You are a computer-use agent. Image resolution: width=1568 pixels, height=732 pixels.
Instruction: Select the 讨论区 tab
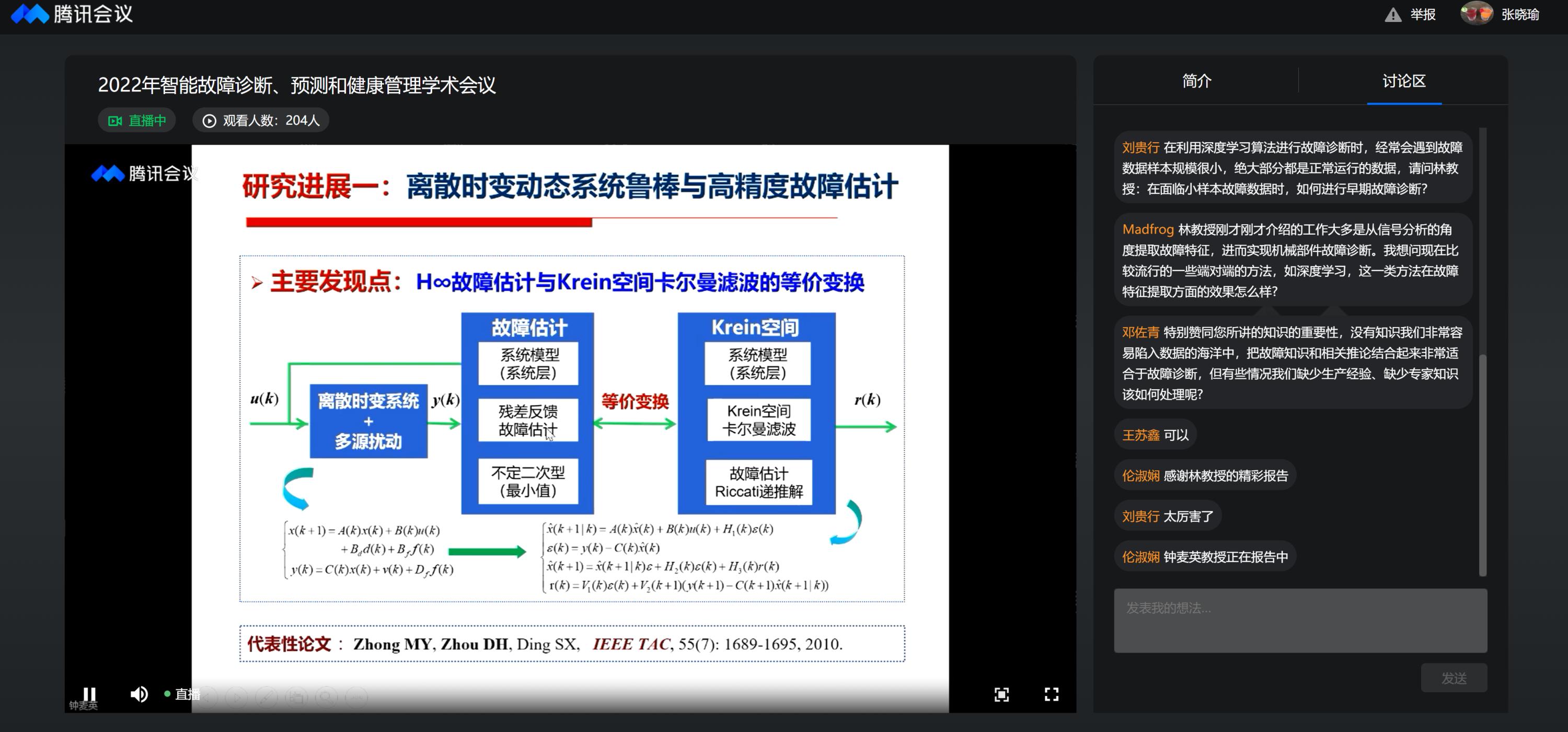1404,81
